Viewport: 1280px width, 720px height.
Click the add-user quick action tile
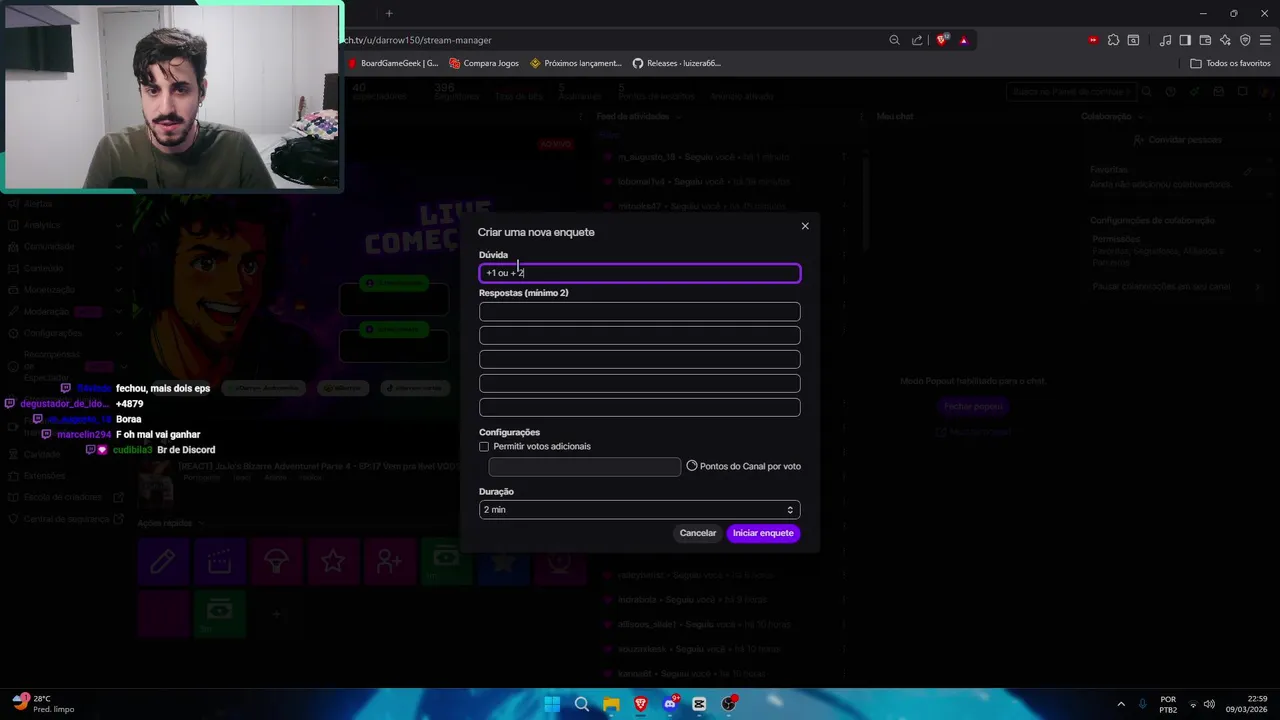pos(390,562)
